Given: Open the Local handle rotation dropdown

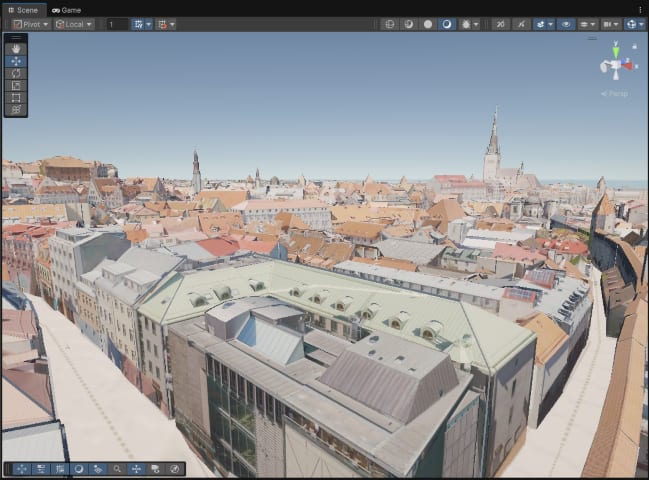Looking at the screenshot, I should pyautogui.click(x=74, y=24).
